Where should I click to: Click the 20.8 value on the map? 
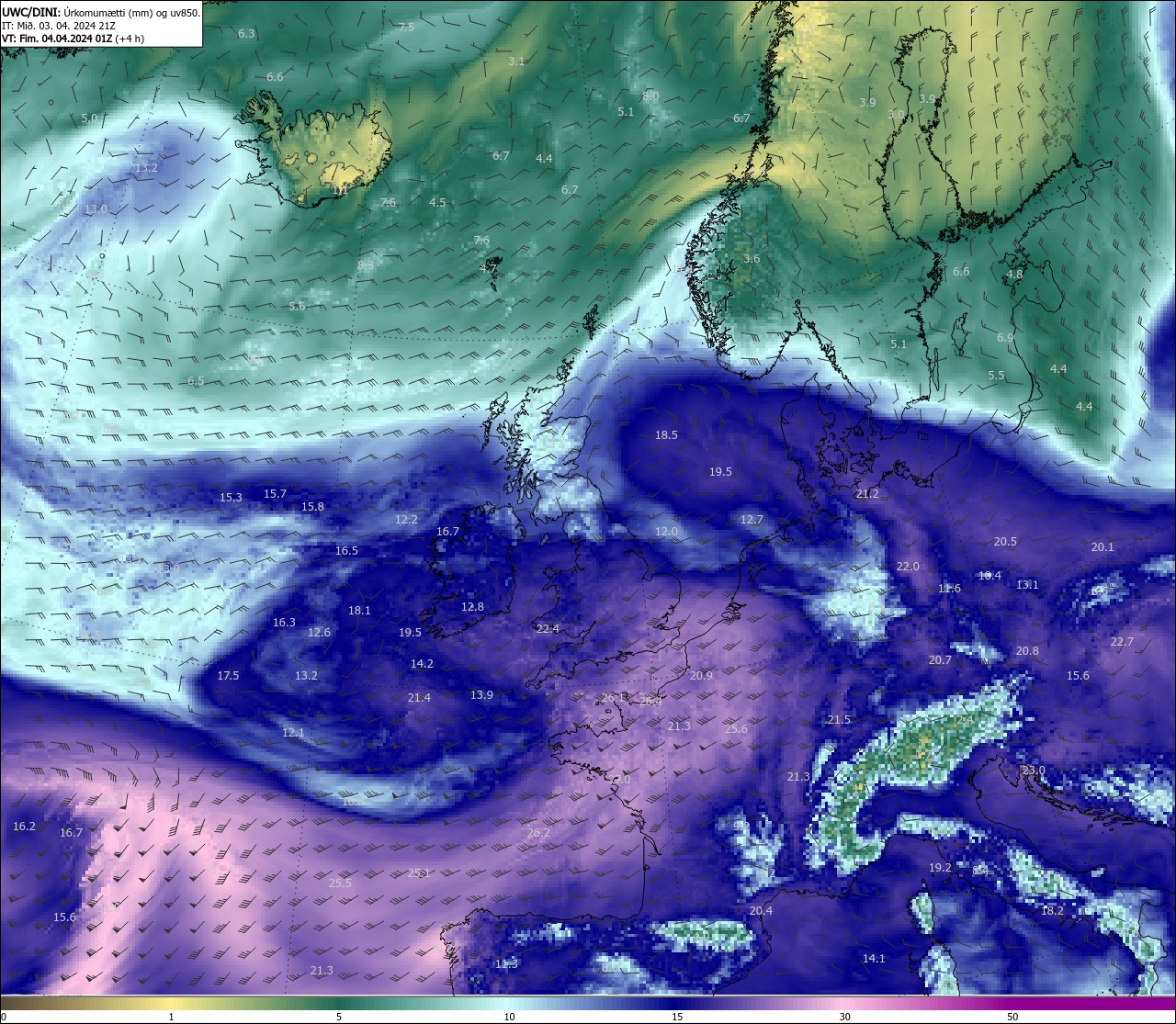click(x=1027, y=651)
